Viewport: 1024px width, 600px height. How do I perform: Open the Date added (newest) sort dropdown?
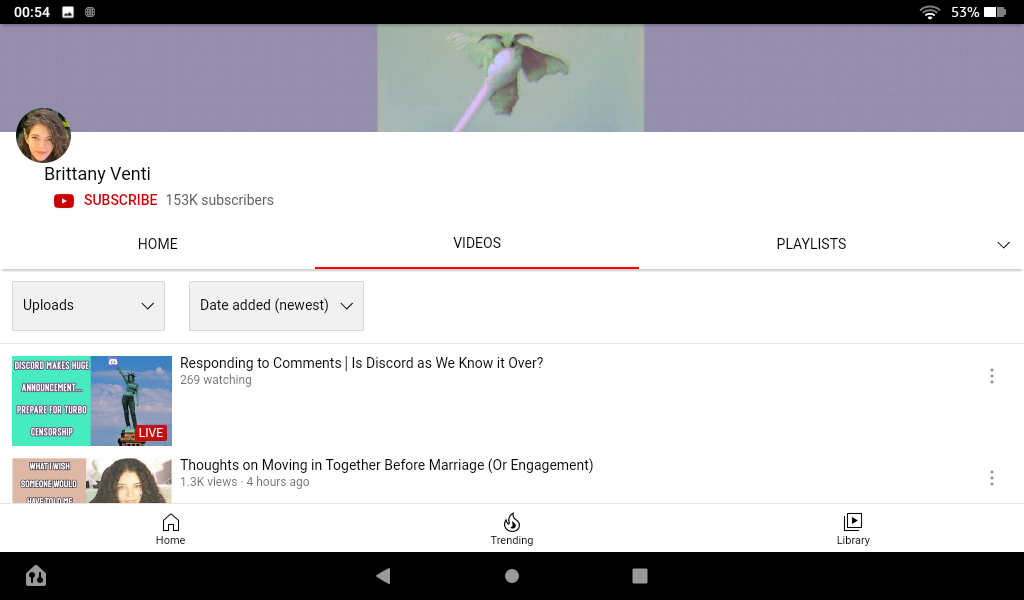[276, 306]
